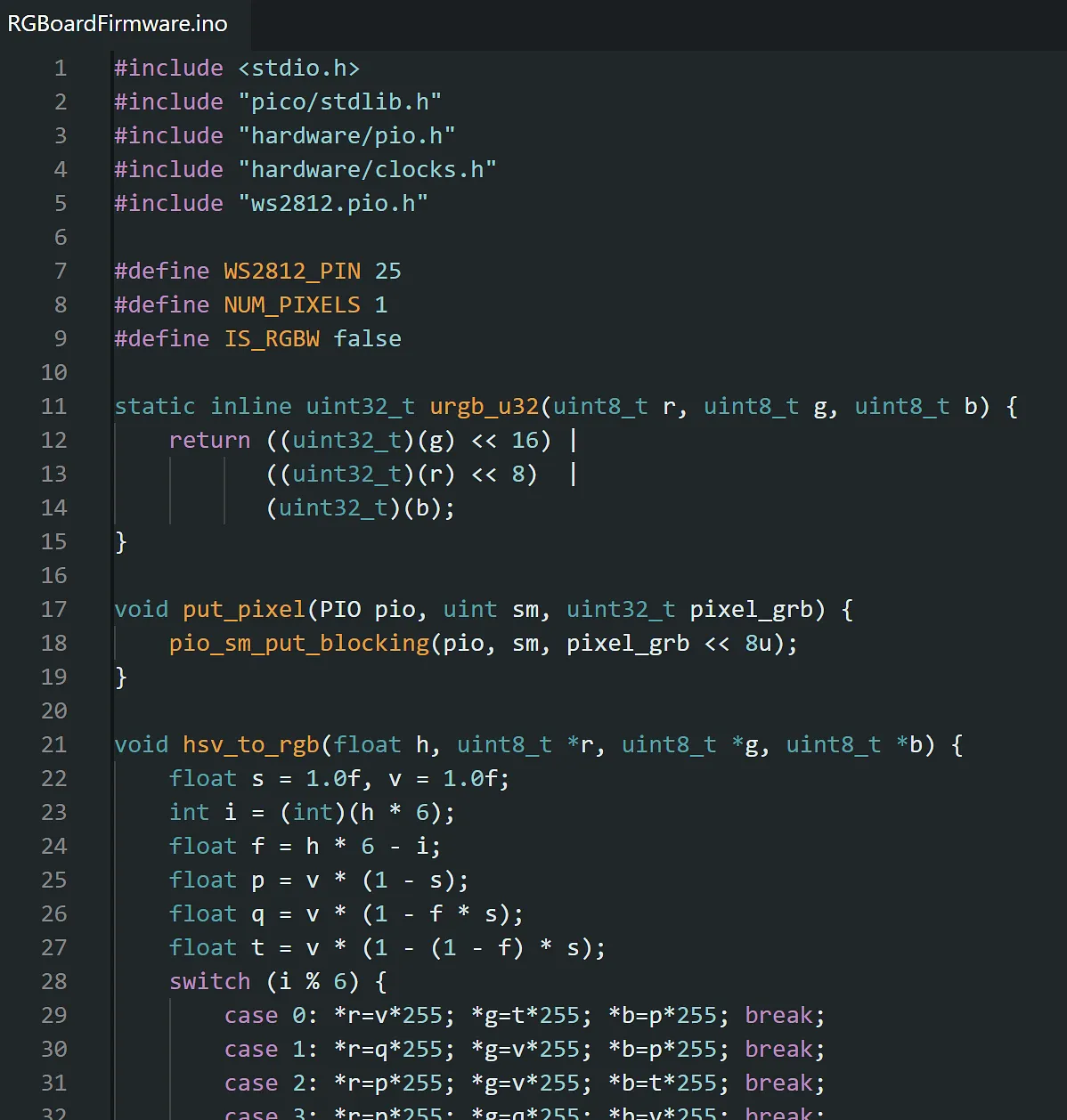Click the NUM_PIXELS macro name
Image resolution: width=1067 pixels, height=1120 pixels.
[291, 305]
